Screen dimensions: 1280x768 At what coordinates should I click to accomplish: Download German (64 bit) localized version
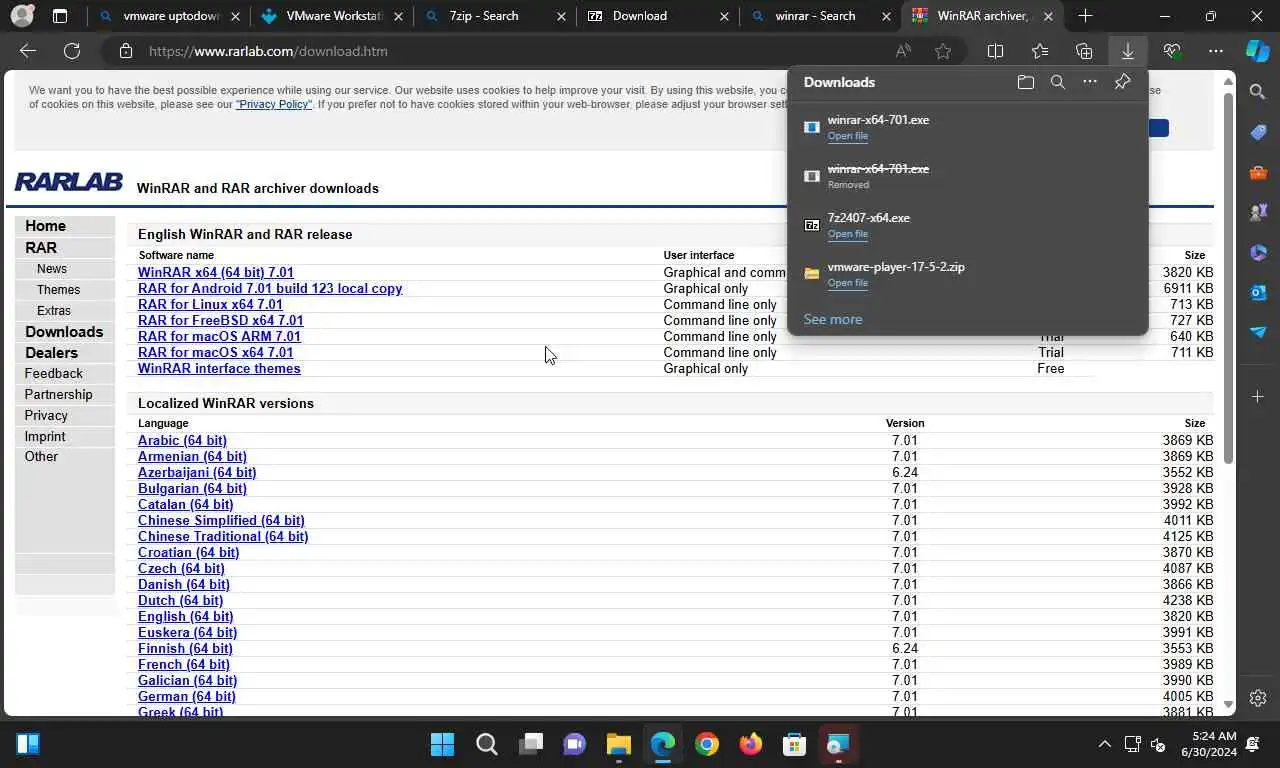click(186, 696)
